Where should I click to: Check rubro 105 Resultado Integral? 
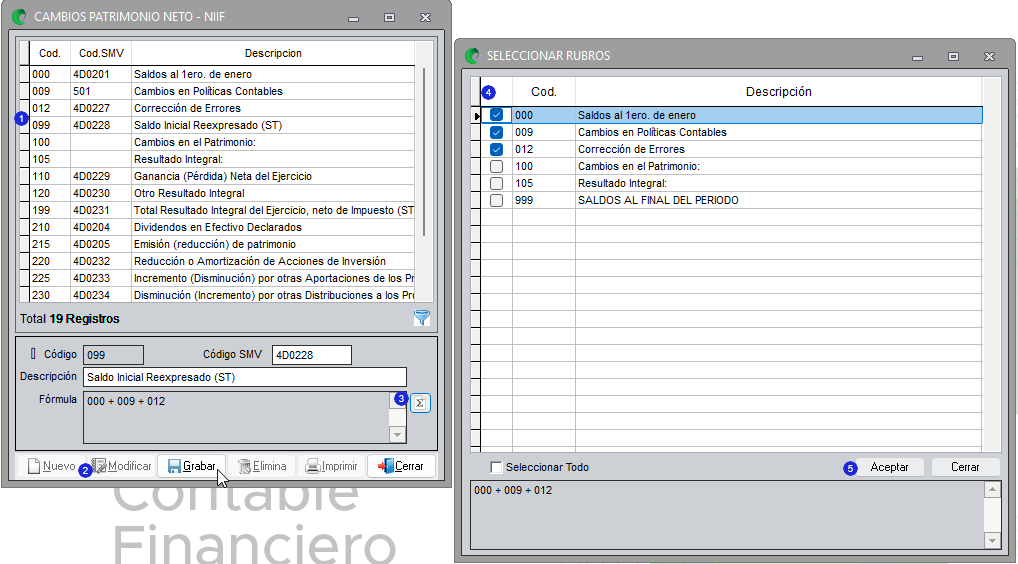tap(497, 183)
